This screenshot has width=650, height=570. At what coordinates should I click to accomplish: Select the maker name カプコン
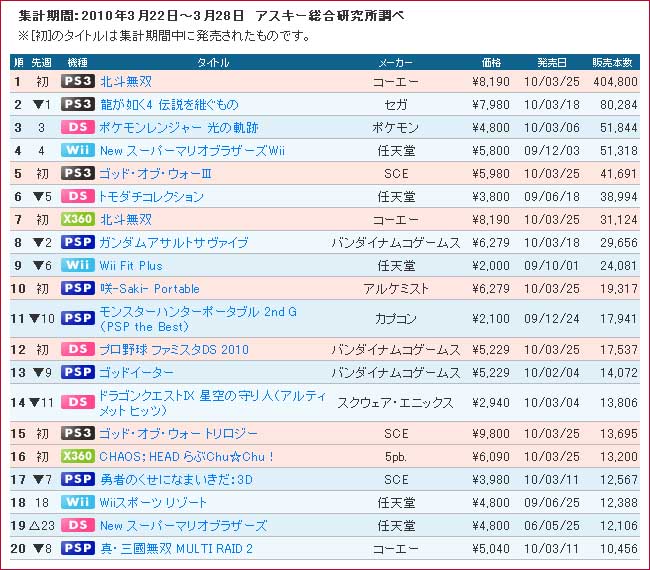(x=396, y=319)
